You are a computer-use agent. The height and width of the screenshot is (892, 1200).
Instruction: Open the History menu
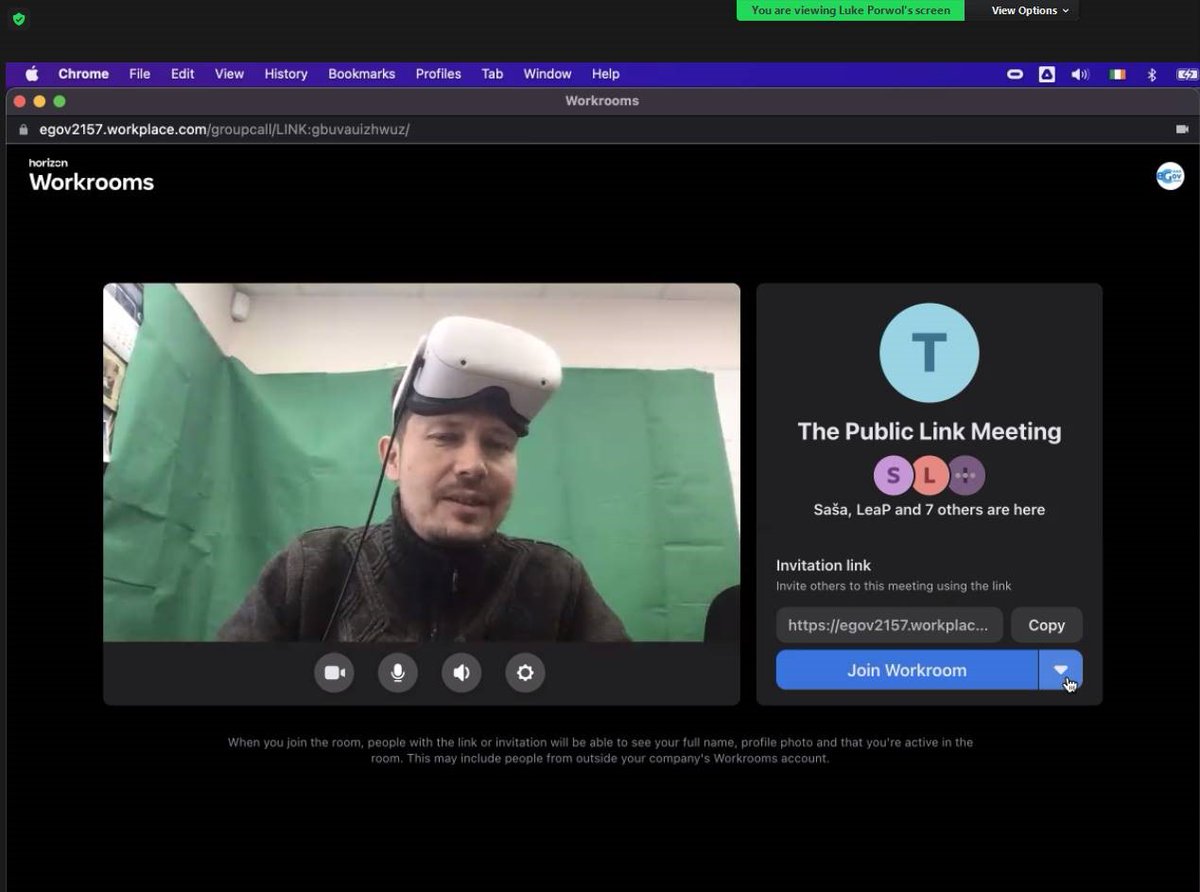(286, 74)
